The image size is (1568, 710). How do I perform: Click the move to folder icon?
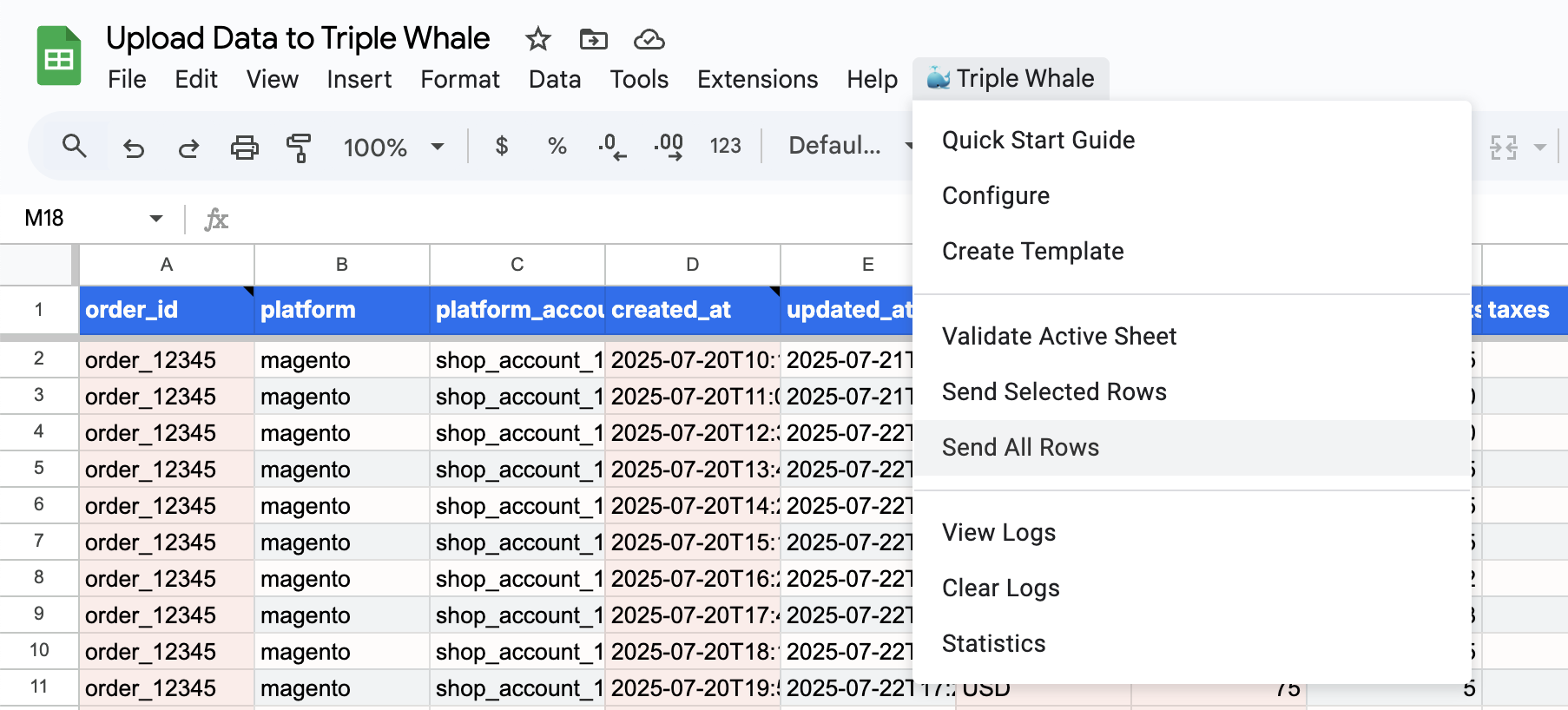[594, 39]
